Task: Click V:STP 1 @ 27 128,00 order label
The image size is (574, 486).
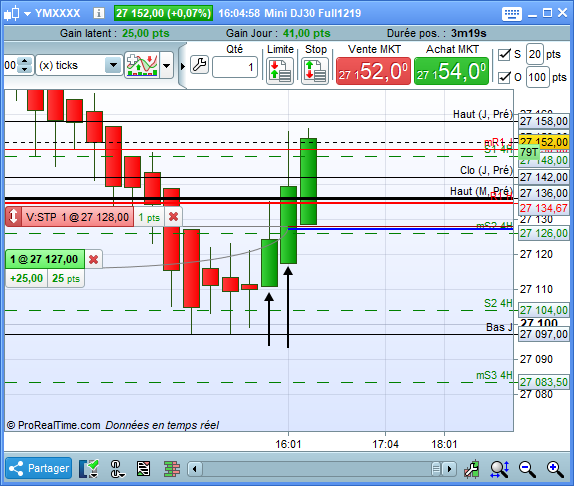Action: 77,217
